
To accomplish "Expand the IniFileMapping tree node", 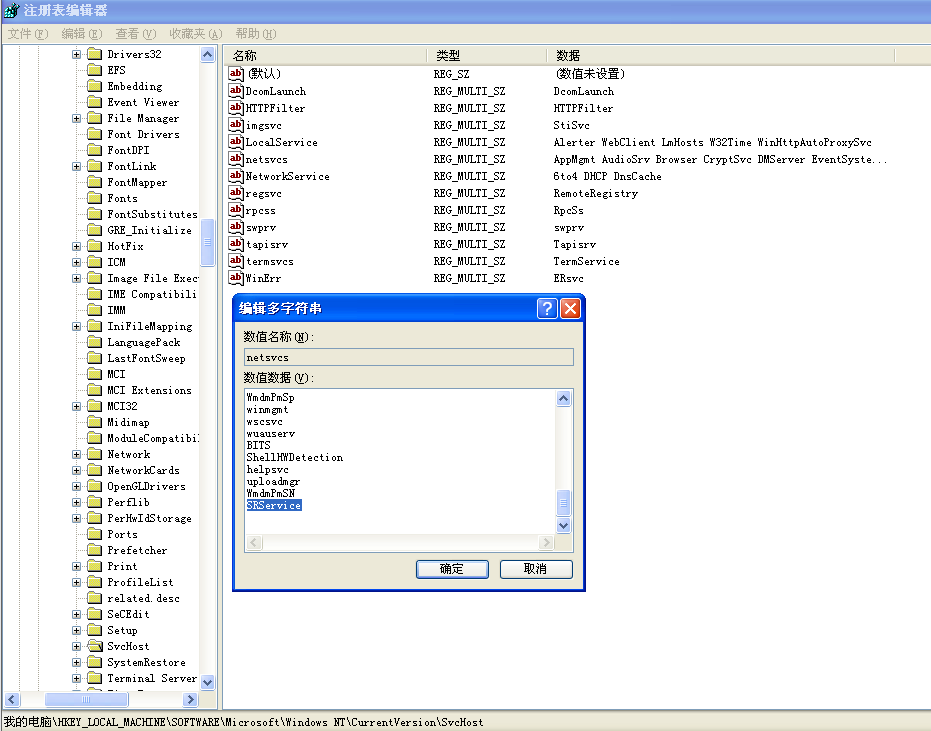I will (x=77, y=326).
